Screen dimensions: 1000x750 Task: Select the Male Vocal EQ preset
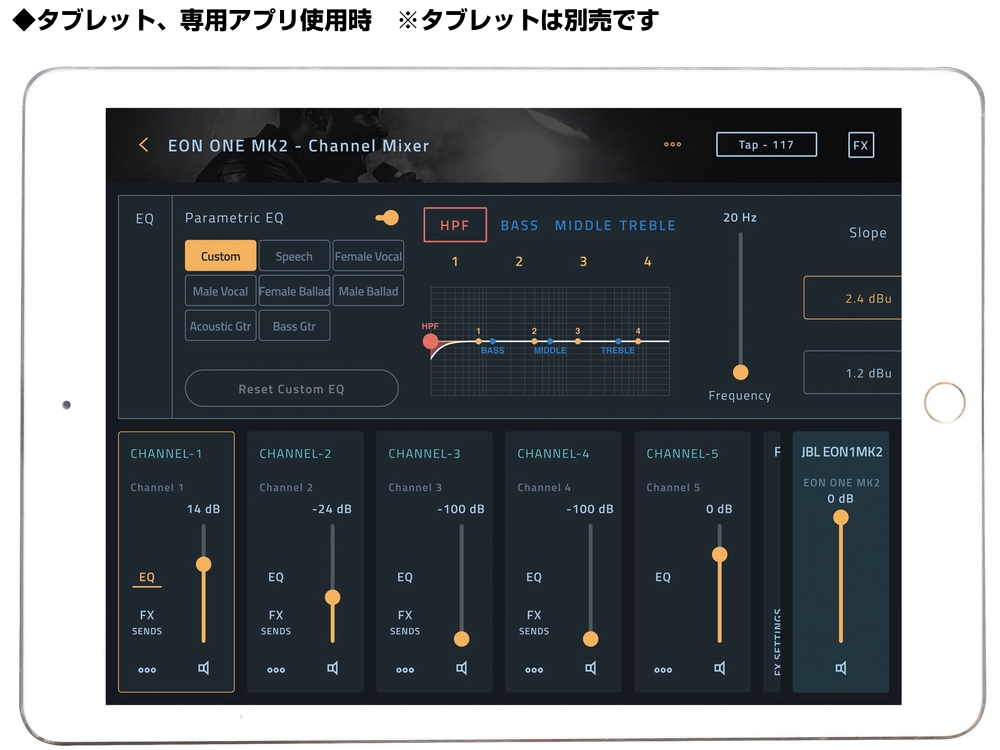pyautogui.click(x=221, y=291)
